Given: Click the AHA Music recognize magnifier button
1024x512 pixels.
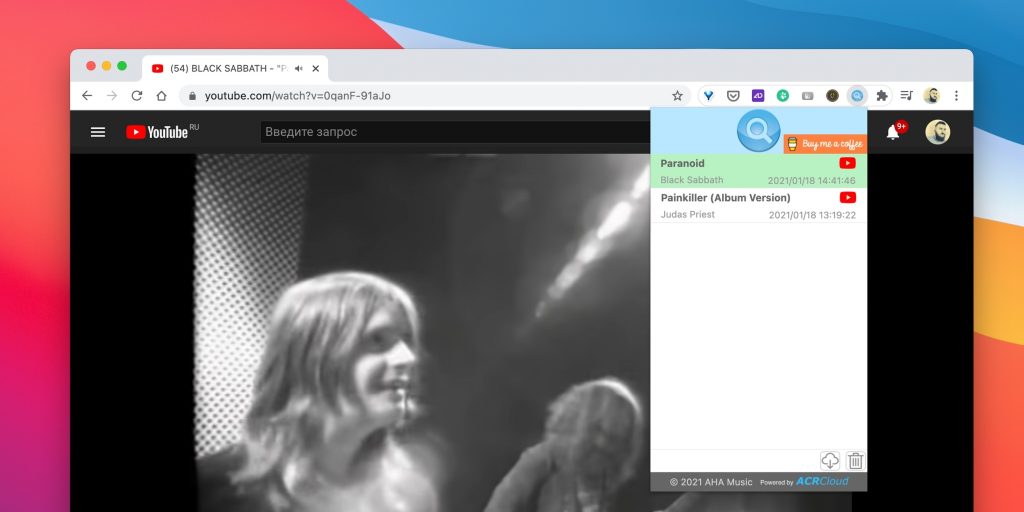Looking at the screenshot, I should (758, 131).
